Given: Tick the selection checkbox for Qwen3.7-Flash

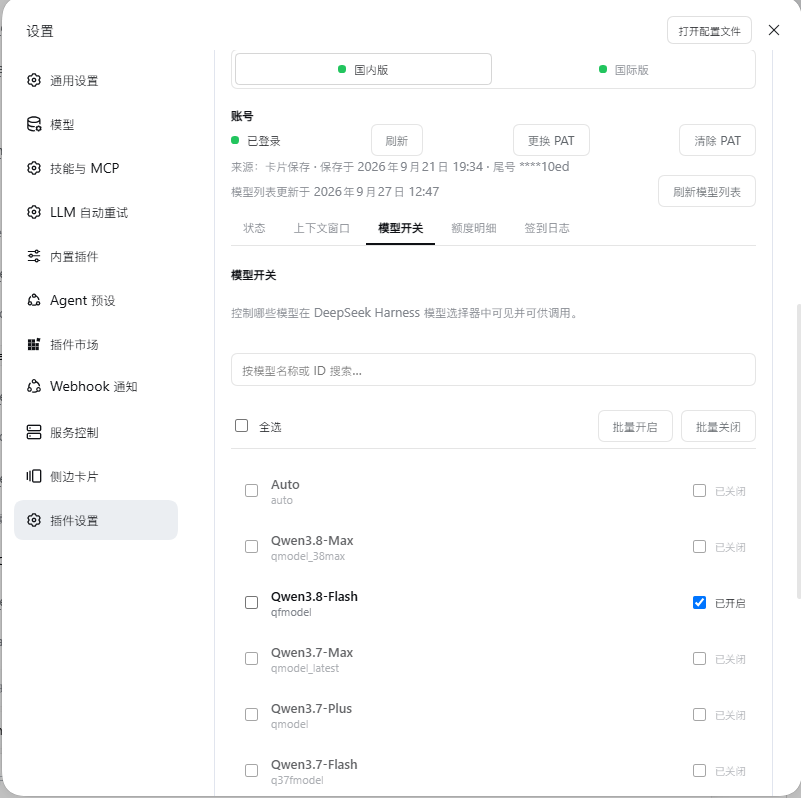Looking at the screenshot, I should coord(251,770).
